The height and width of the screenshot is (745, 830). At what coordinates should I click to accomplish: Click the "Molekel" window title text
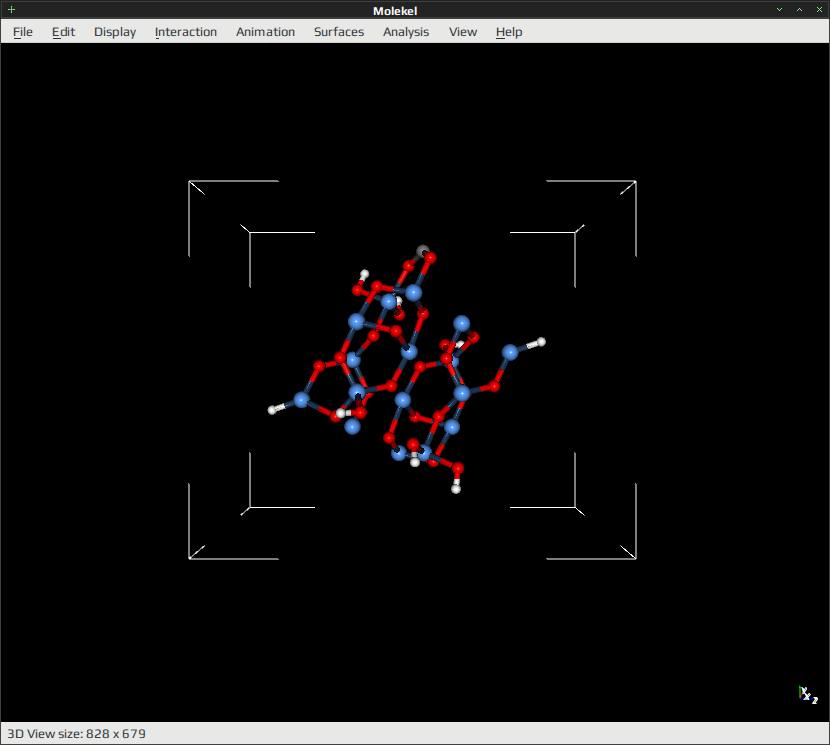coord(395,11)
